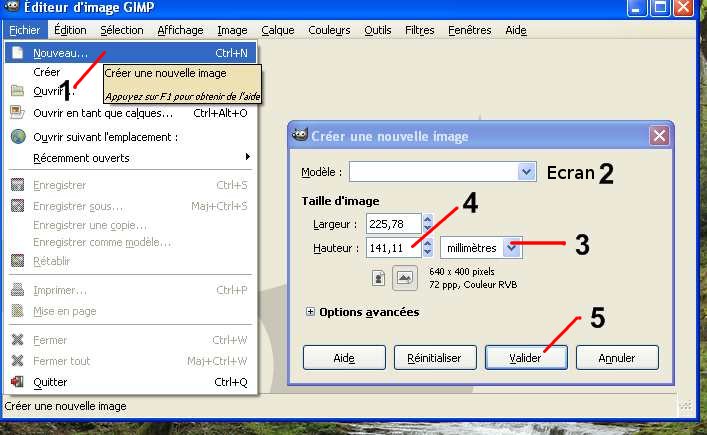Click the Ouvrir folder icon
Image resolution: width=707 pixels, height=435 pixels.
tap(17, 90)
